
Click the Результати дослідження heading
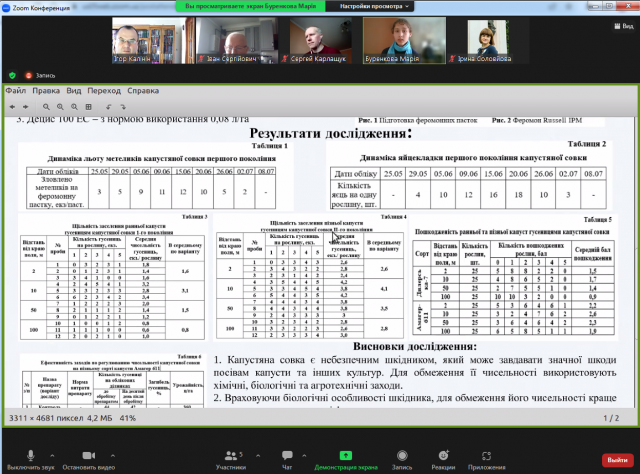pos(331,133)
